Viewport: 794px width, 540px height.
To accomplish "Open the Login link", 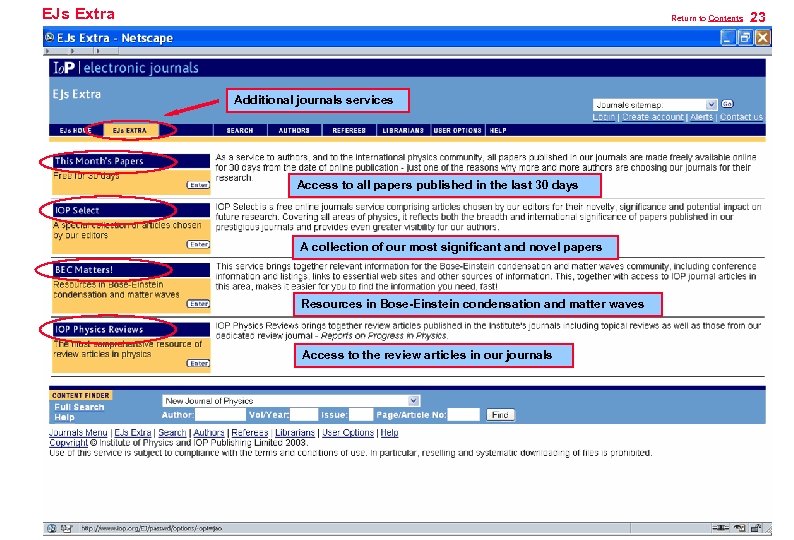I will click(604, 117).
